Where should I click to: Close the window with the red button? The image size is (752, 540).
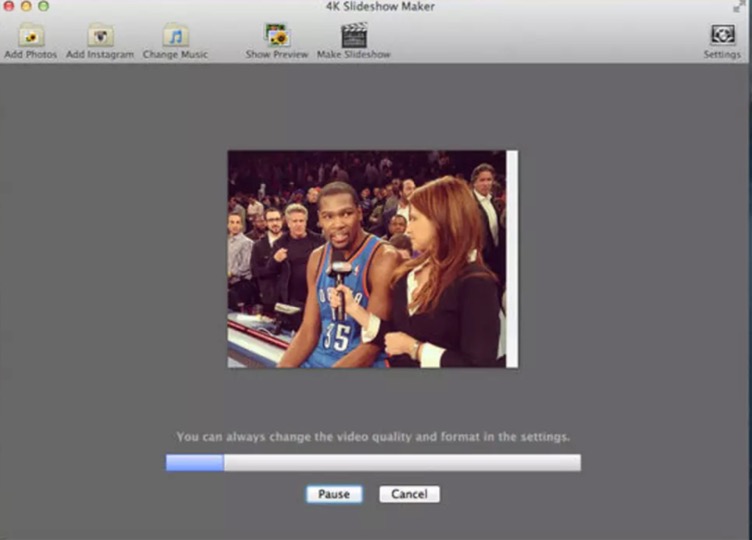pyautogui.click(x=9, y=6)
